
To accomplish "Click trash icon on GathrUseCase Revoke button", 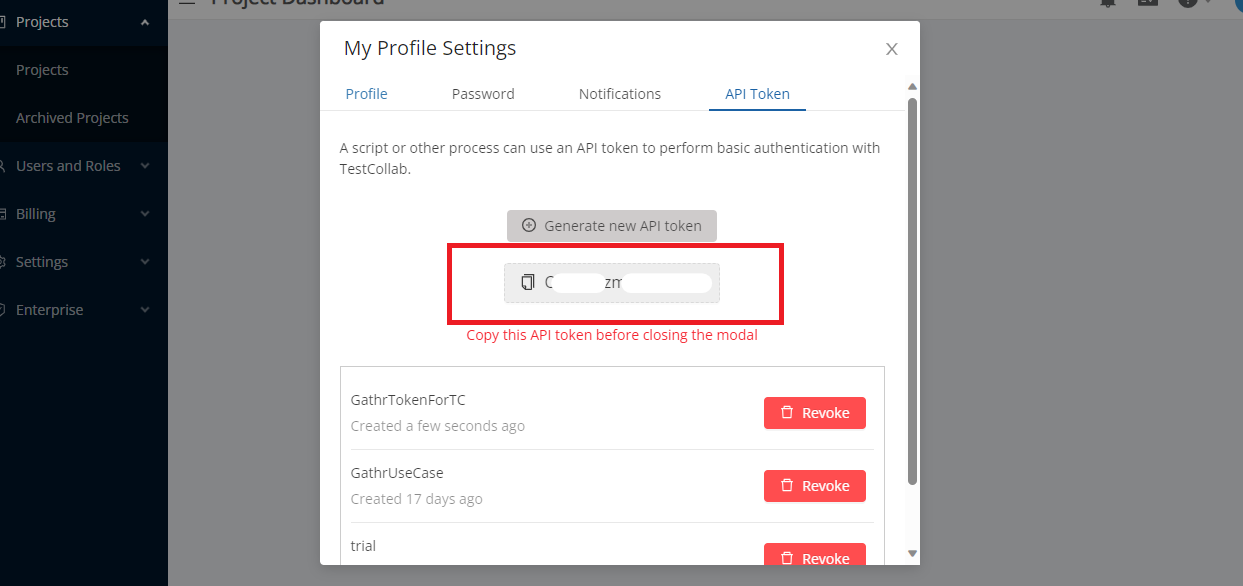I will pyautogui.click(x=787, y=485).
